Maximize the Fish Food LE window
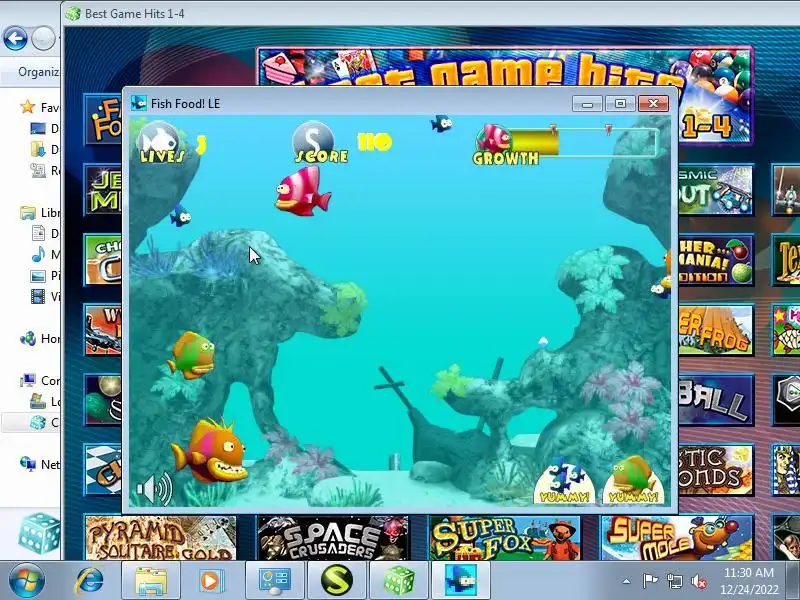This screenshot has width=800, height=600. [x=620, y=104]
